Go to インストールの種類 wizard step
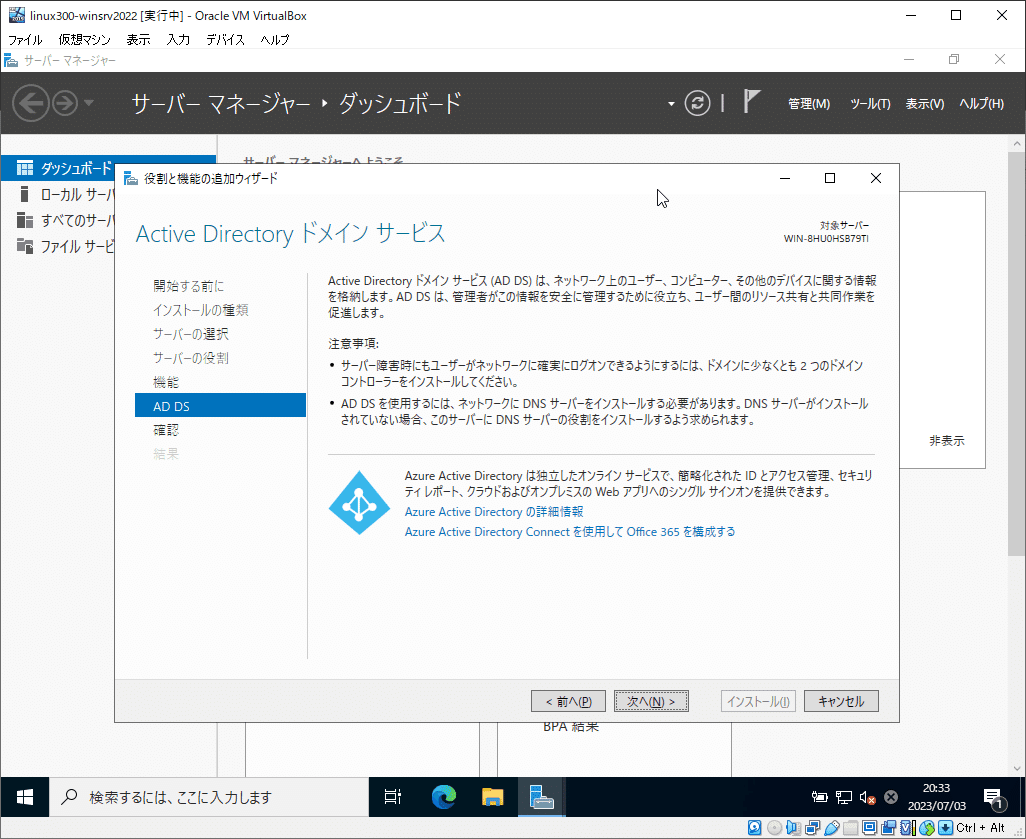Screen dimensions: 1026x839 [200, 310]
